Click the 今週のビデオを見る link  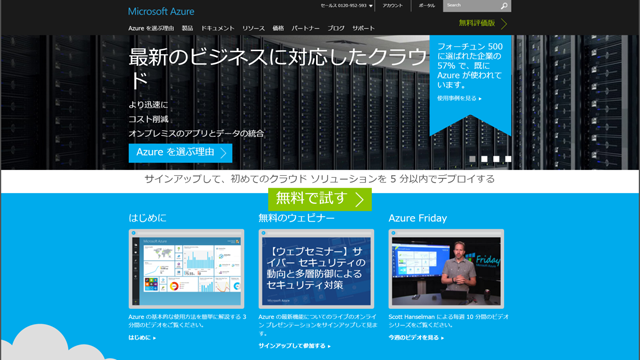point(416,338)
